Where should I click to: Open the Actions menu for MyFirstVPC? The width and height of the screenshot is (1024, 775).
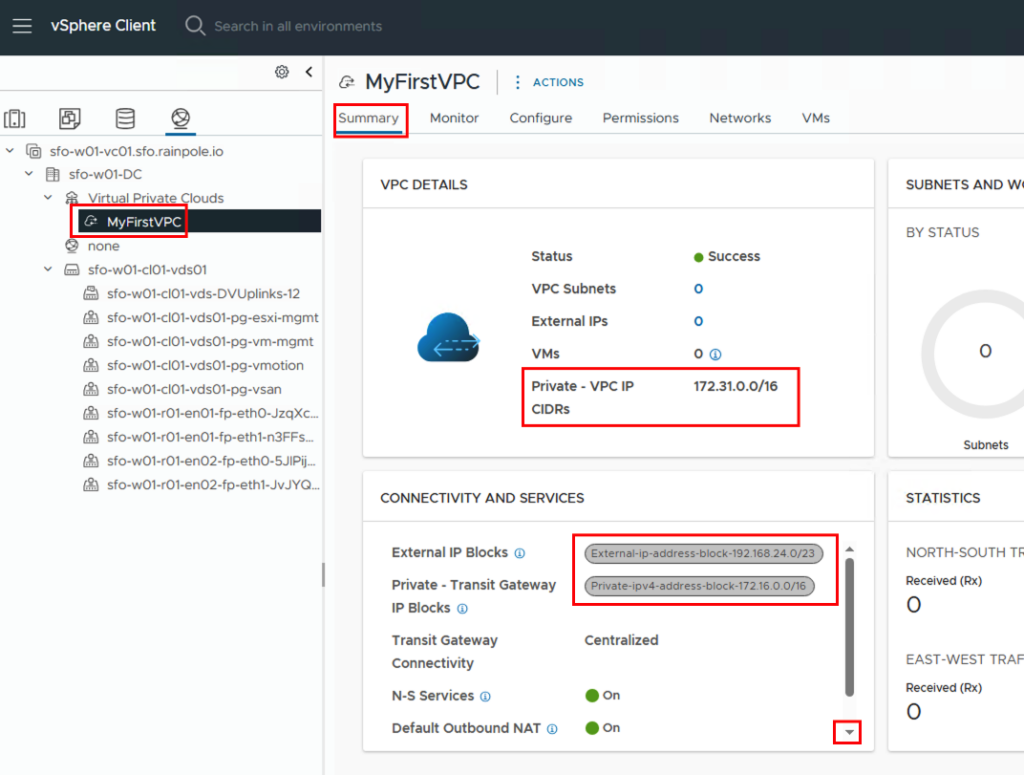[549, 82]
